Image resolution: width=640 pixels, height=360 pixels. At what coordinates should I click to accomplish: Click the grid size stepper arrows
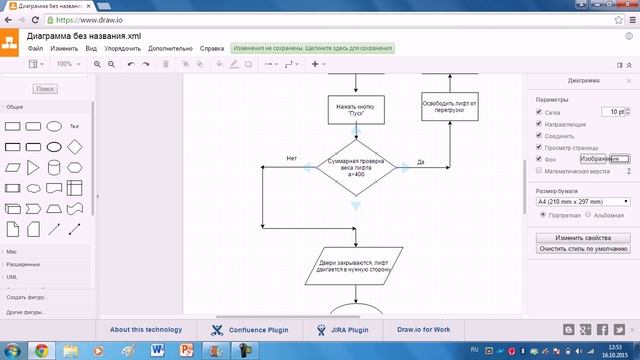pos(628,111)
